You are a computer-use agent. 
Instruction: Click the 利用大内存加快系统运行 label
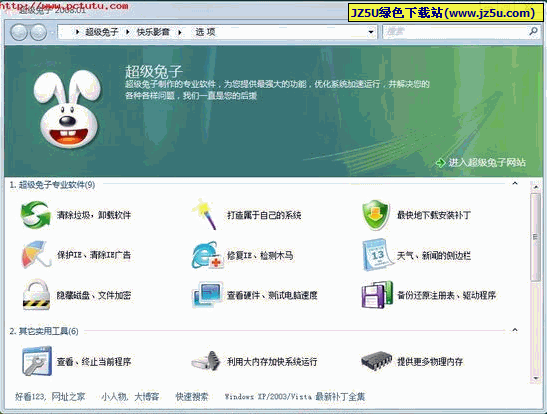tap(272, 361)
